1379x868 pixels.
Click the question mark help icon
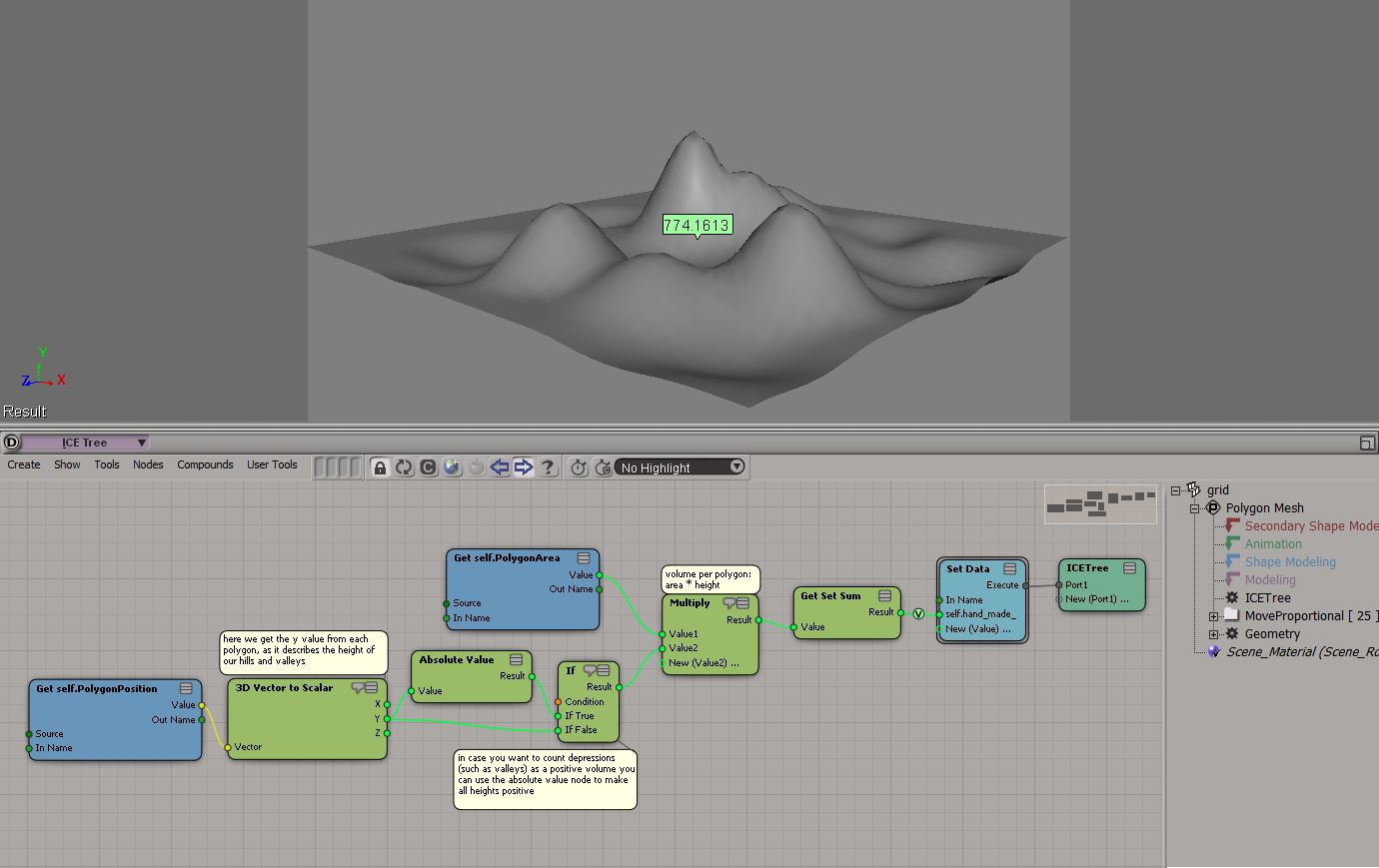(548, 467)
